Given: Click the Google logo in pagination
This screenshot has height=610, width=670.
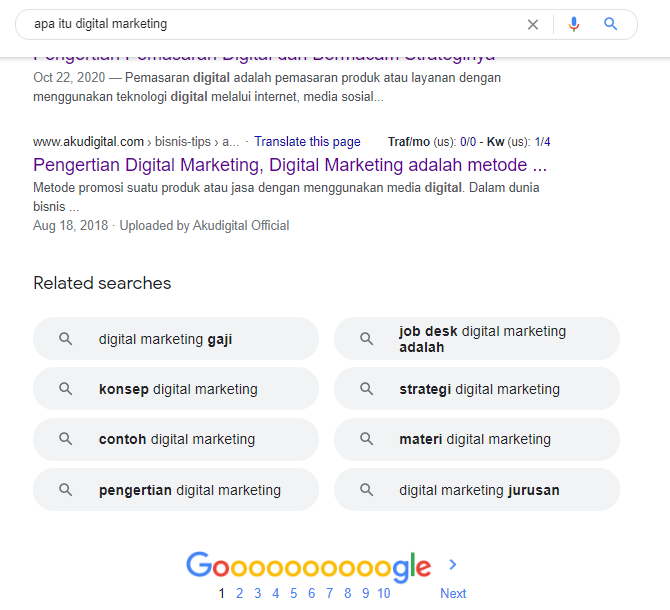Looking at the screenshot, I should click(308, 567).
